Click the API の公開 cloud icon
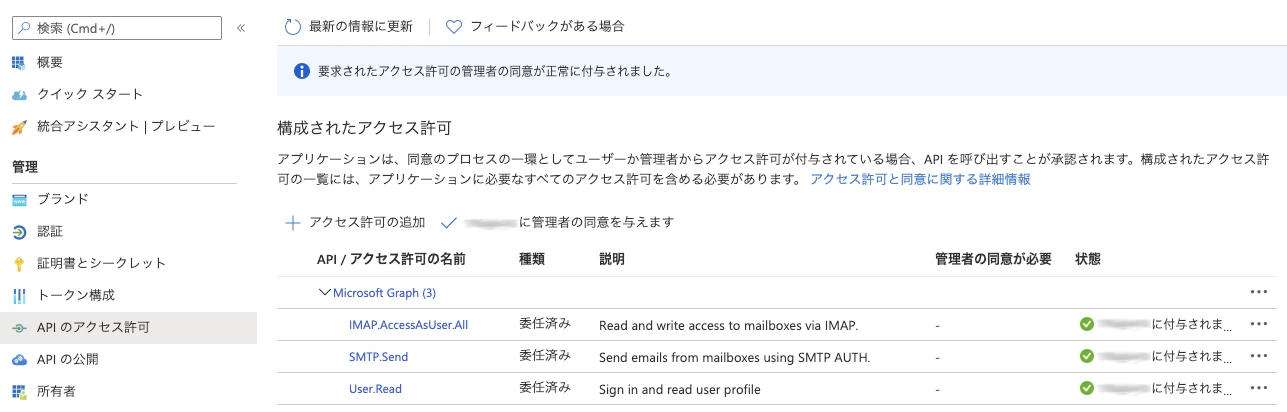The image size is (1287, 412). tap(19, 360)
